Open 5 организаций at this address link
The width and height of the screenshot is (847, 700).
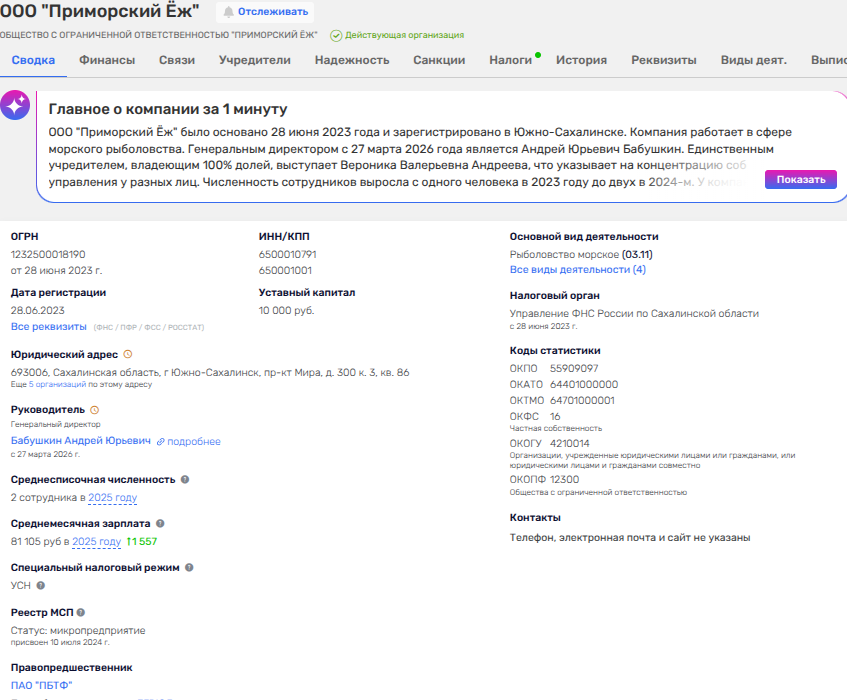coord(57,384)
